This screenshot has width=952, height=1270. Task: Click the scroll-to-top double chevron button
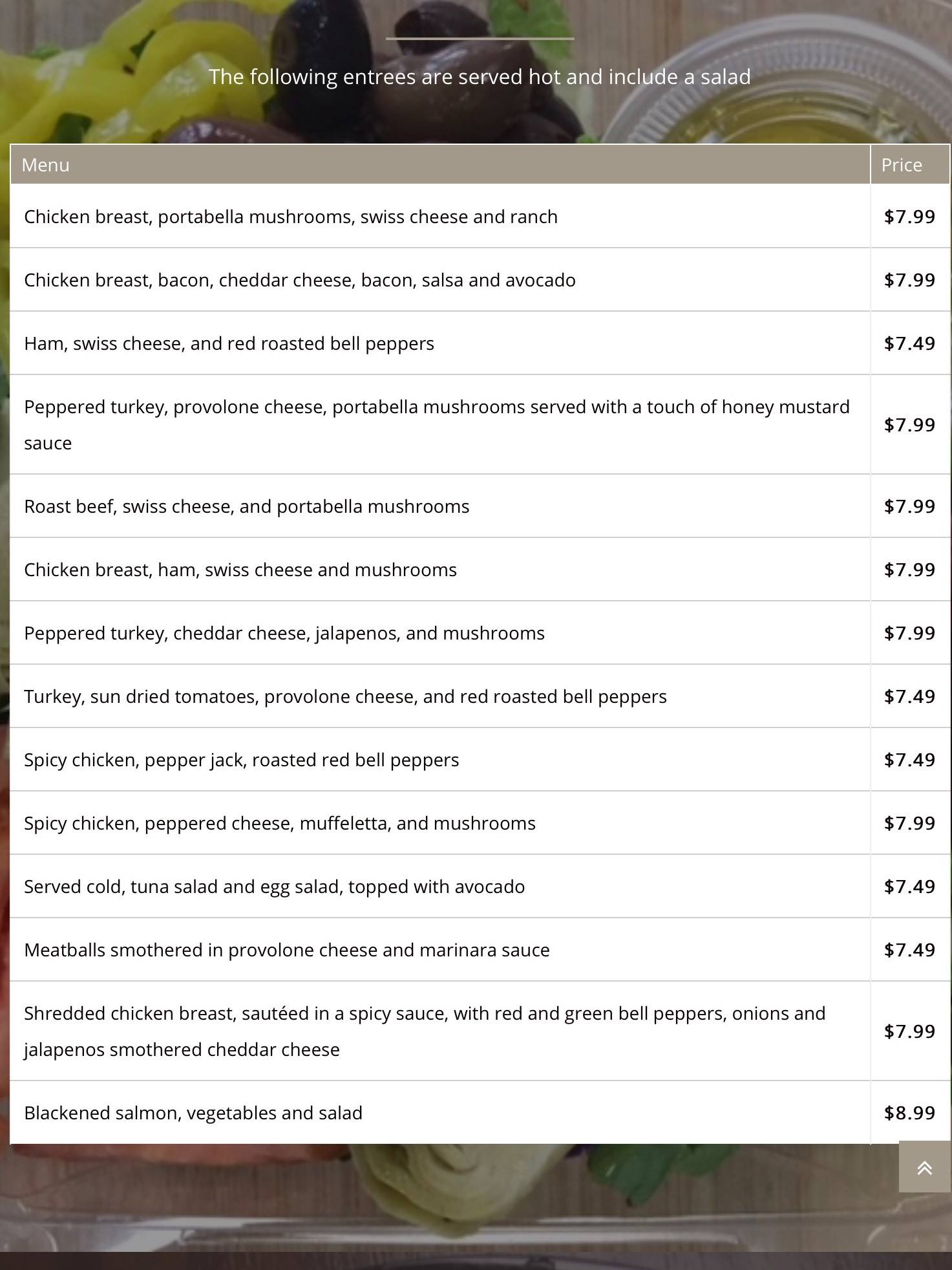coord(924,1167)
